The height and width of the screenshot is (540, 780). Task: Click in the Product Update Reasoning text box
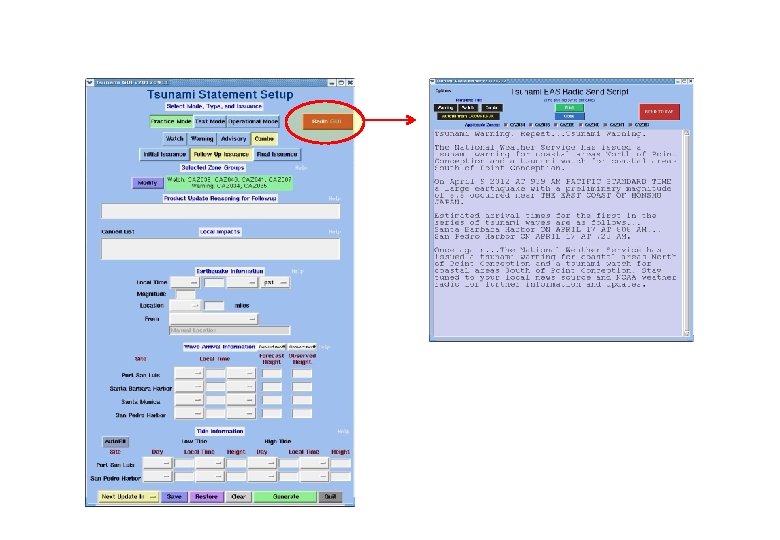point(221,211)
